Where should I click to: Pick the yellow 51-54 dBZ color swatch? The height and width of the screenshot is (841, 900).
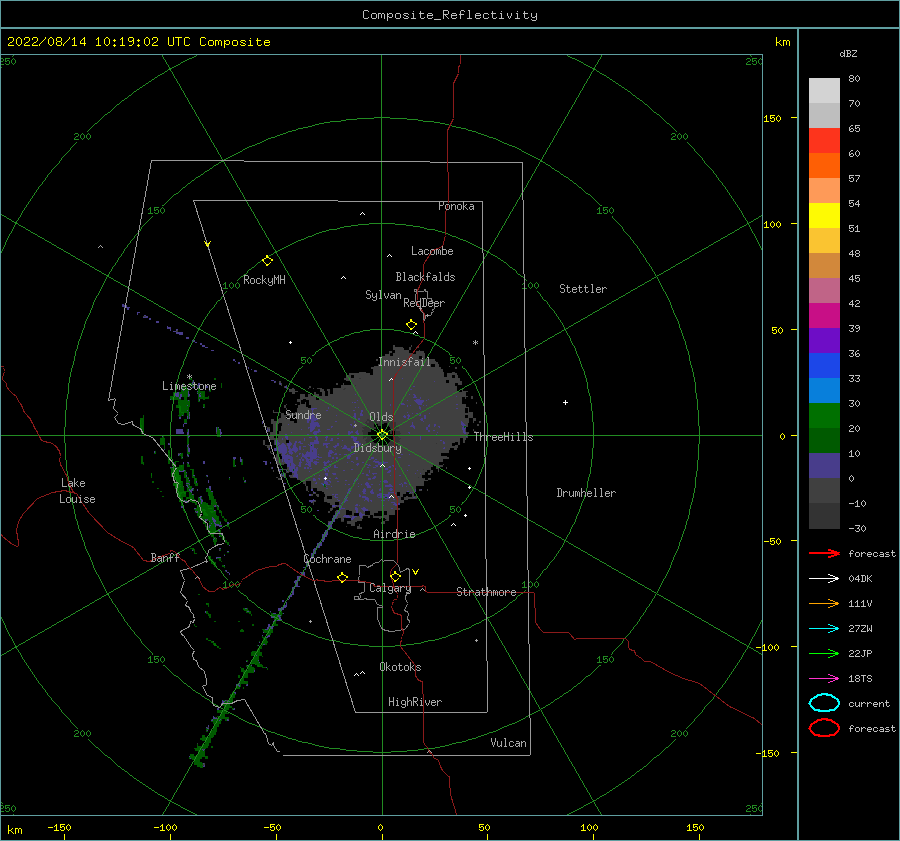(824, 216)
